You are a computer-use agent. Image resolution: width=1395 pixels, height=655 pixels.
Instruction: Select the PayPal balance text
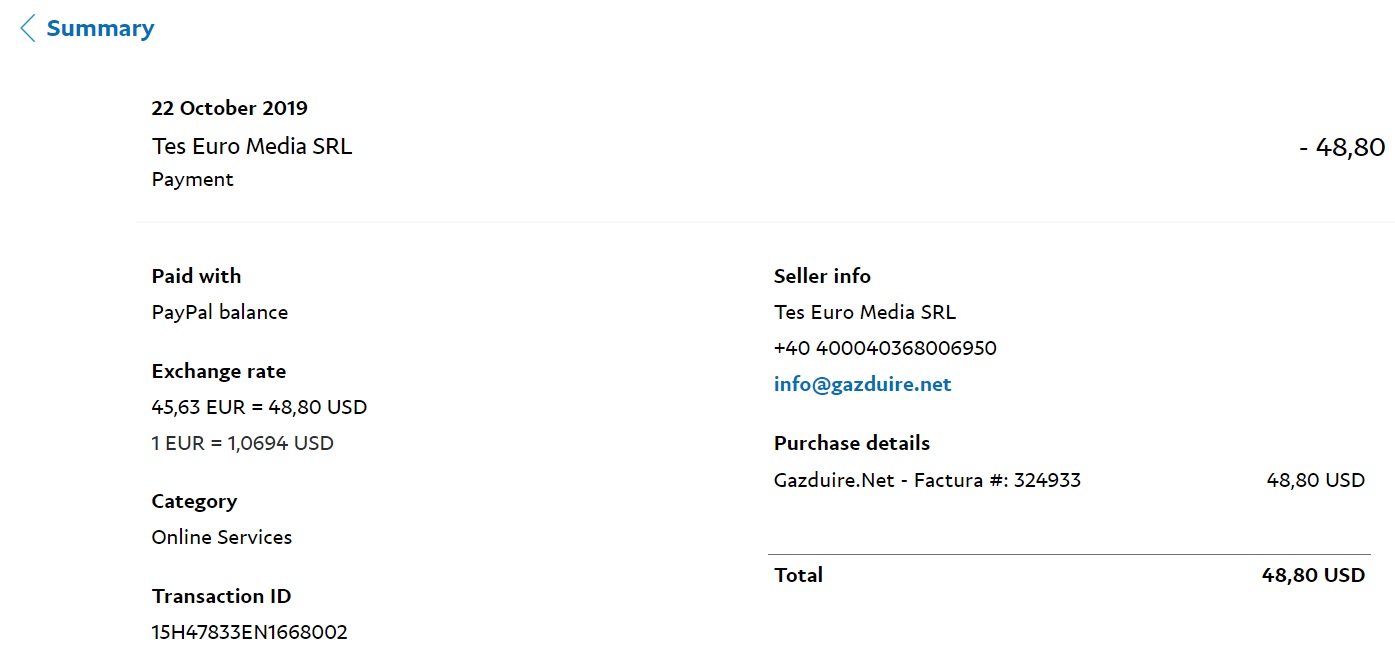219,312
